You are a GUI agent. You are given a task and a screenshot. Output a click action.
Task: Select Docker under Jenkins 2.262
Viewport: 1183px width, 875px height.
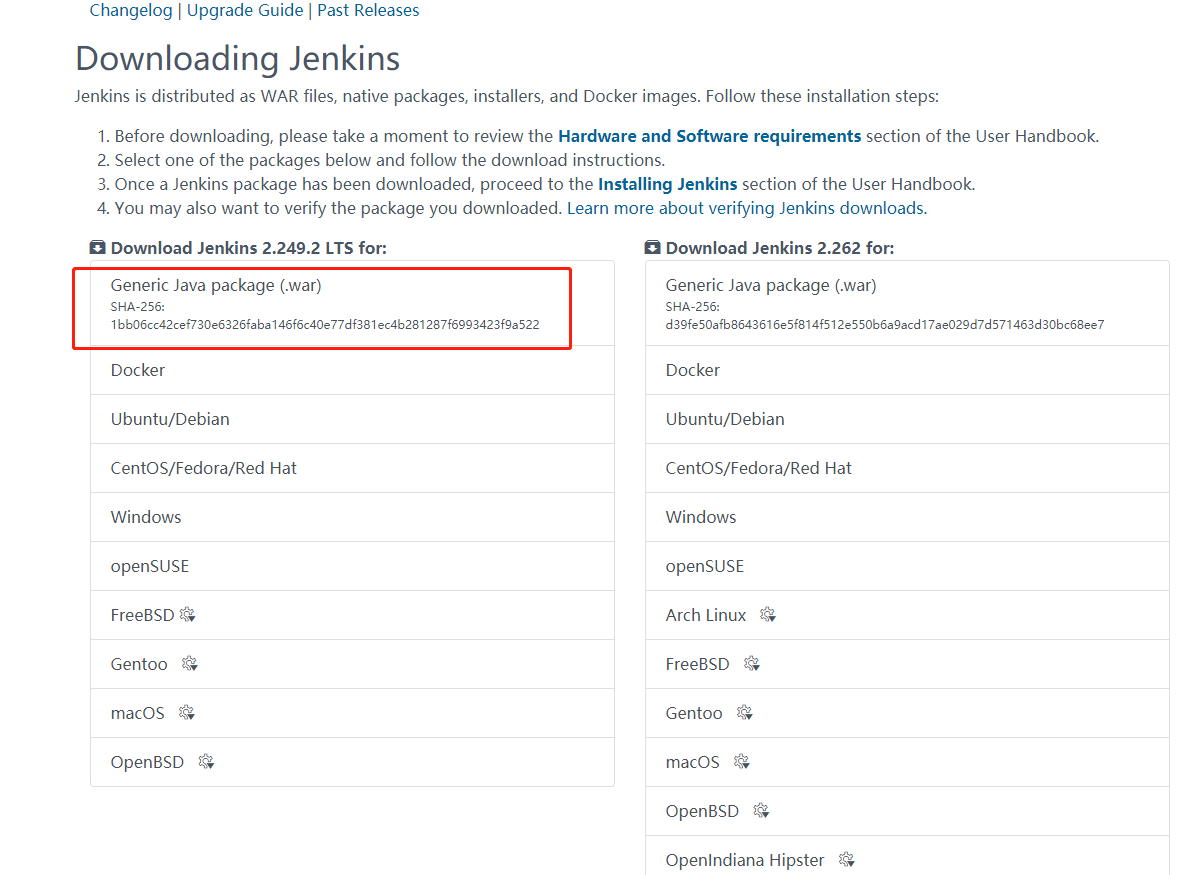pyautogui.click(x=908, y=370)
